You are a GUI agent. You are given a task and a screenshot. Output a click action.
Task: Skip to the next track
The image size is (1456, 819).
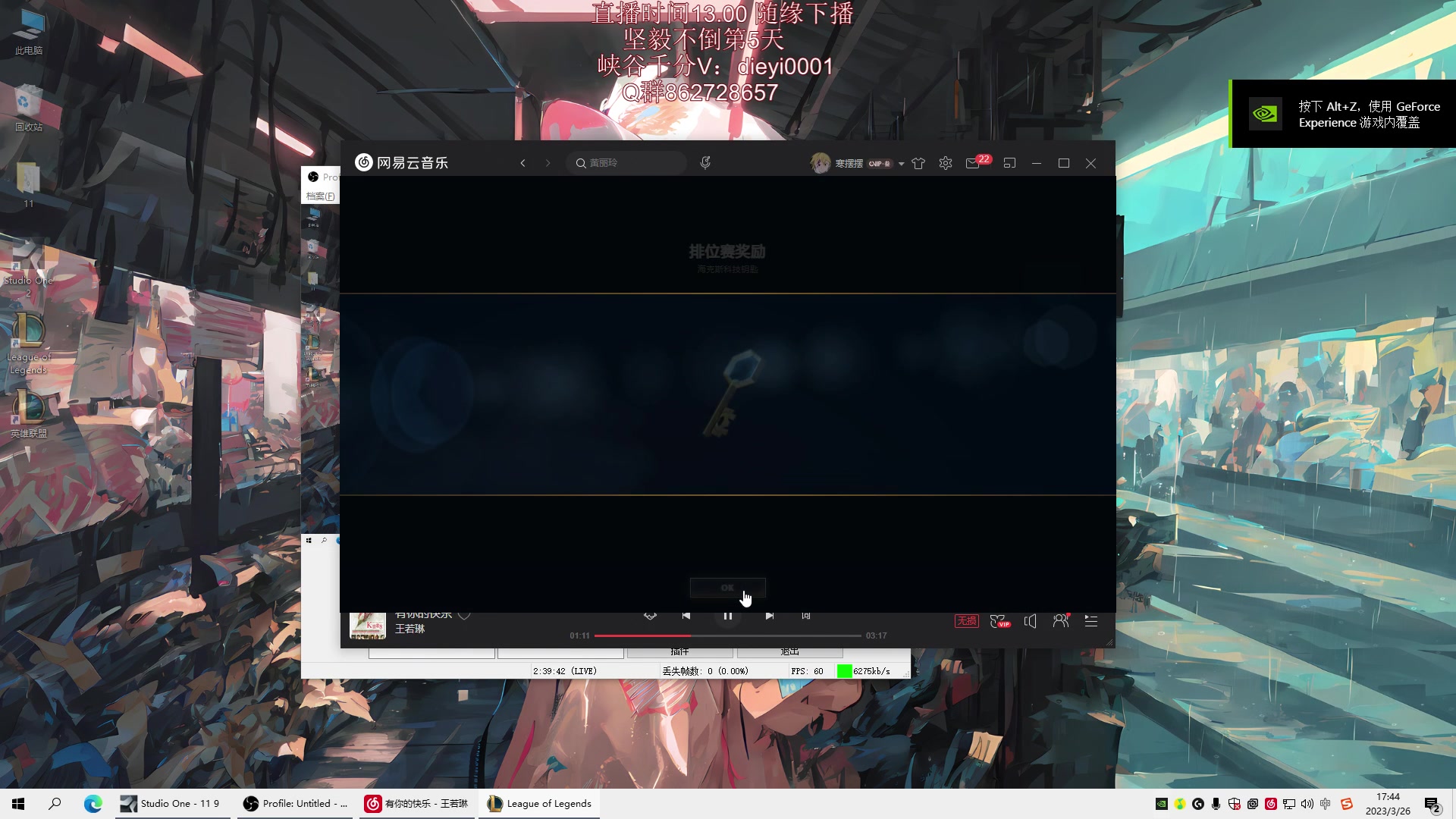(x=770, y=616)
